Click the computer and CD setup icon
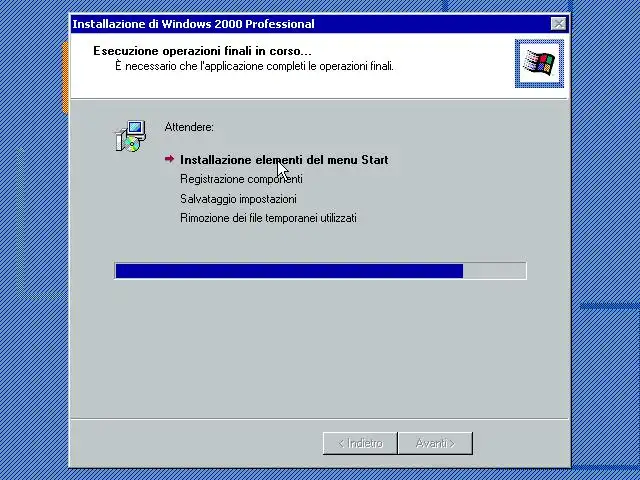 (x=131, y=136)
